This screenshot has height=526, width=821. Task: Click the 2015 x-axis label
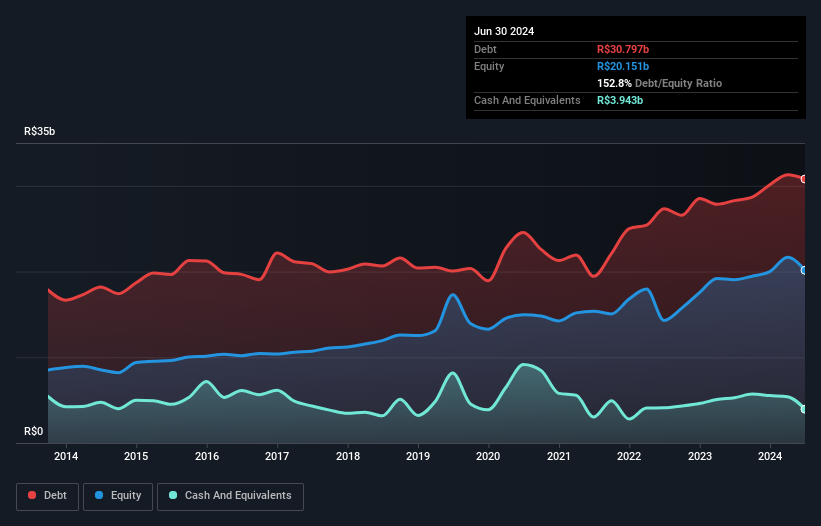(136, 456)
